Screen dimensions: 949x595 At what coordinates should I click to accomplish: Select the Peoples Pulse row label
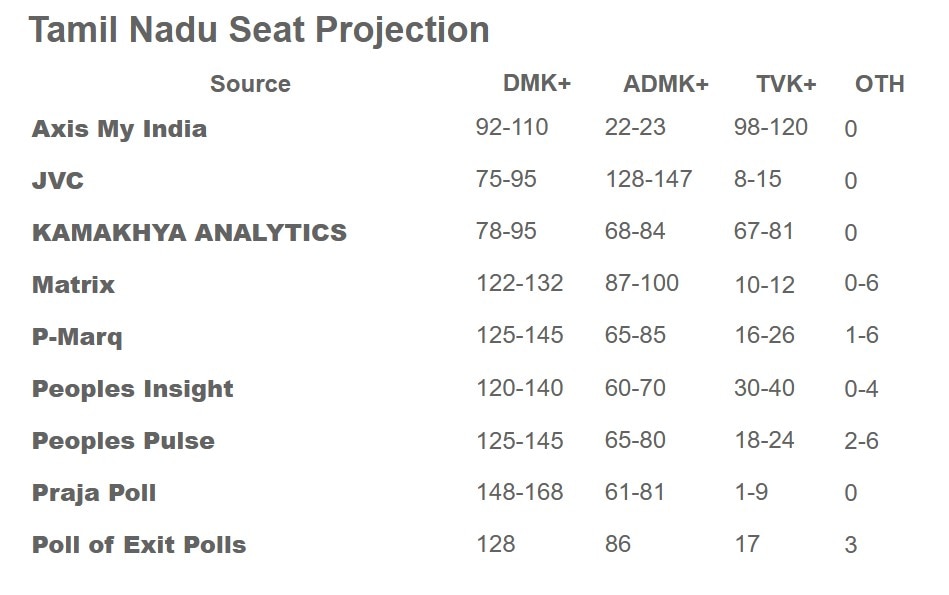[123, 441]
